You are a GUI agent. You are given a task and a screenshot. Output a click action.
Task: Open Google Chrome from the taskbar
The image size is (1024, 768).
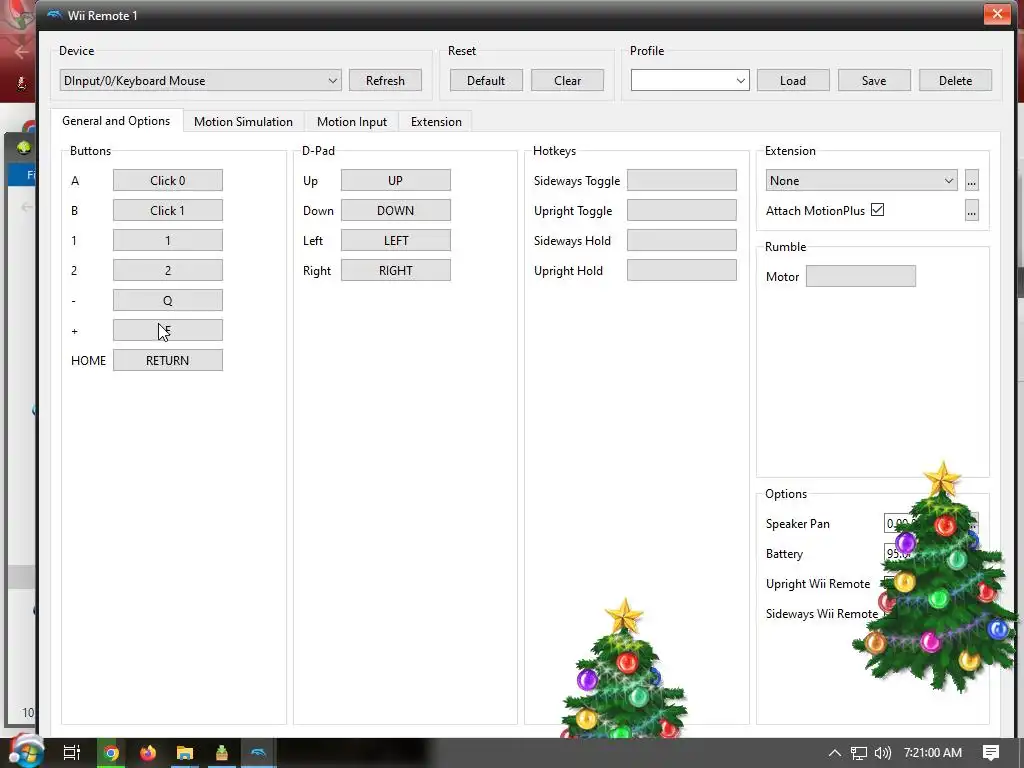tap(112, 753)
